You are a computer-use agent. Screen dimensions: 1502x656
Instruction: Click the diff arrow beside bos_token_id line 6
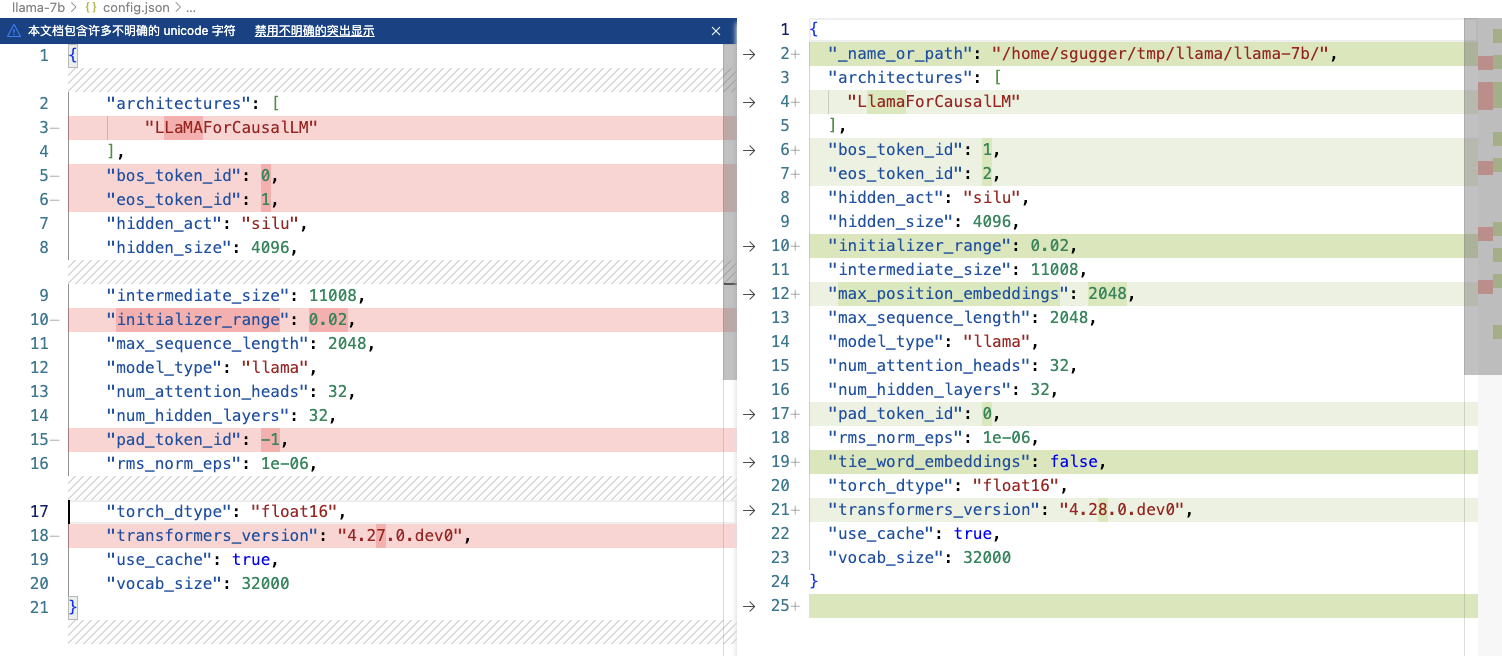click(750, 149)
